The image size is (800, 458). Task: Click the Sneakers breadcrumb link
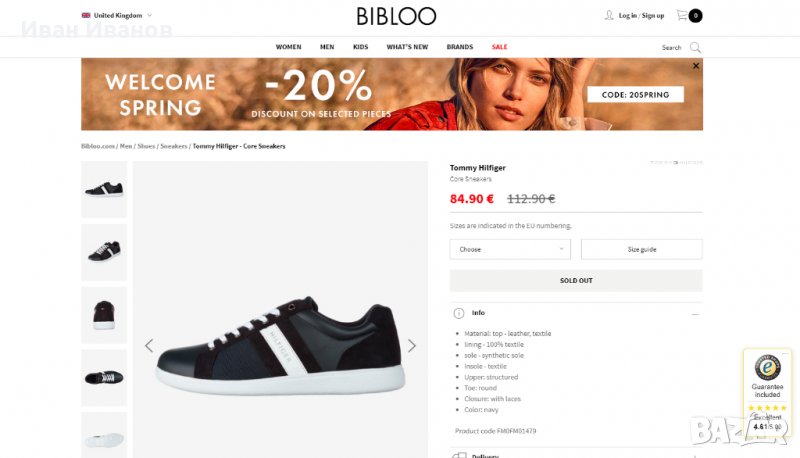[x=174, y=146]
